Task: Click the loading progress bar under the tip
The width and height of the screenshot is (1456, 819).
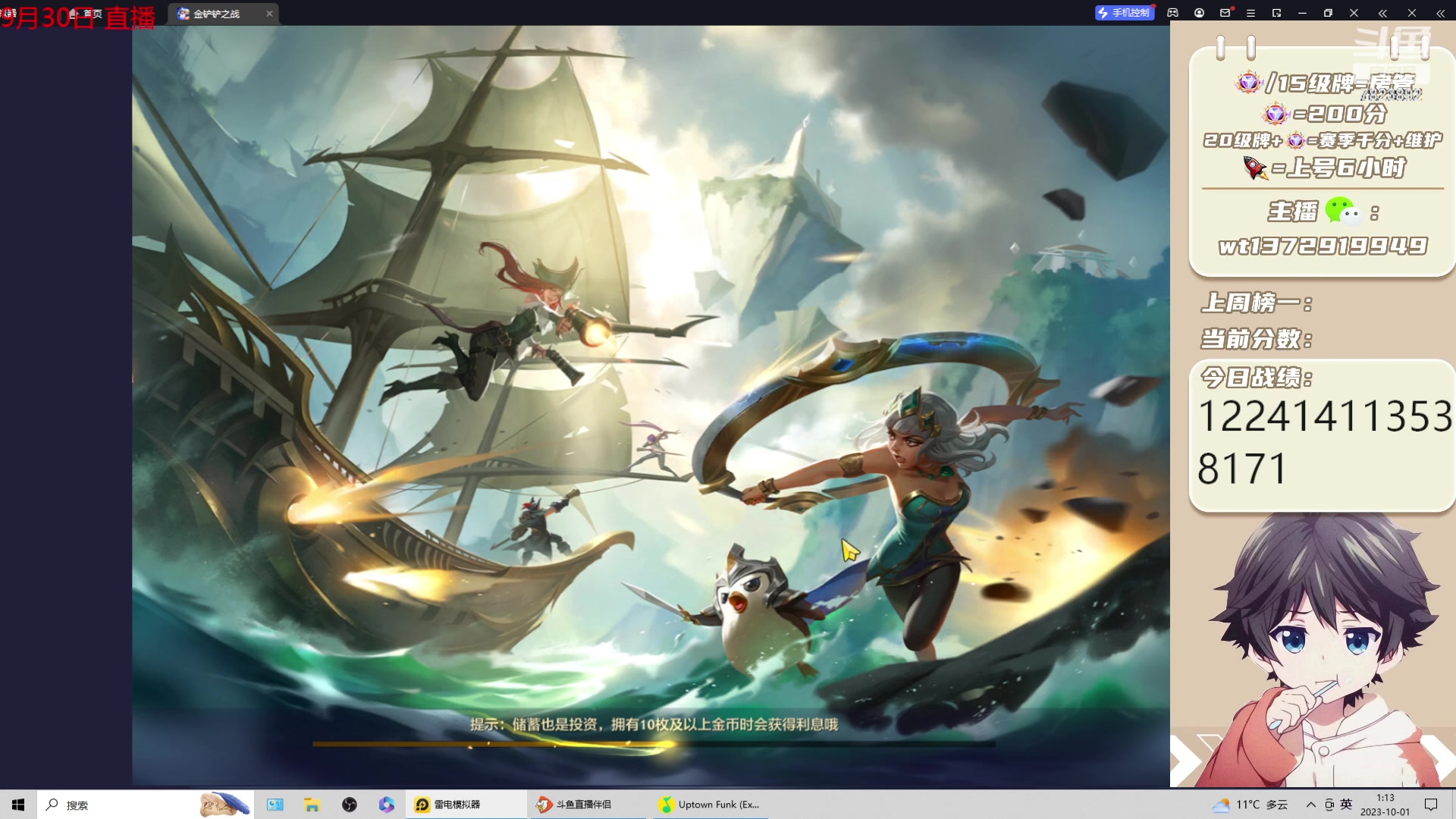Action: (x=654, y=744)
